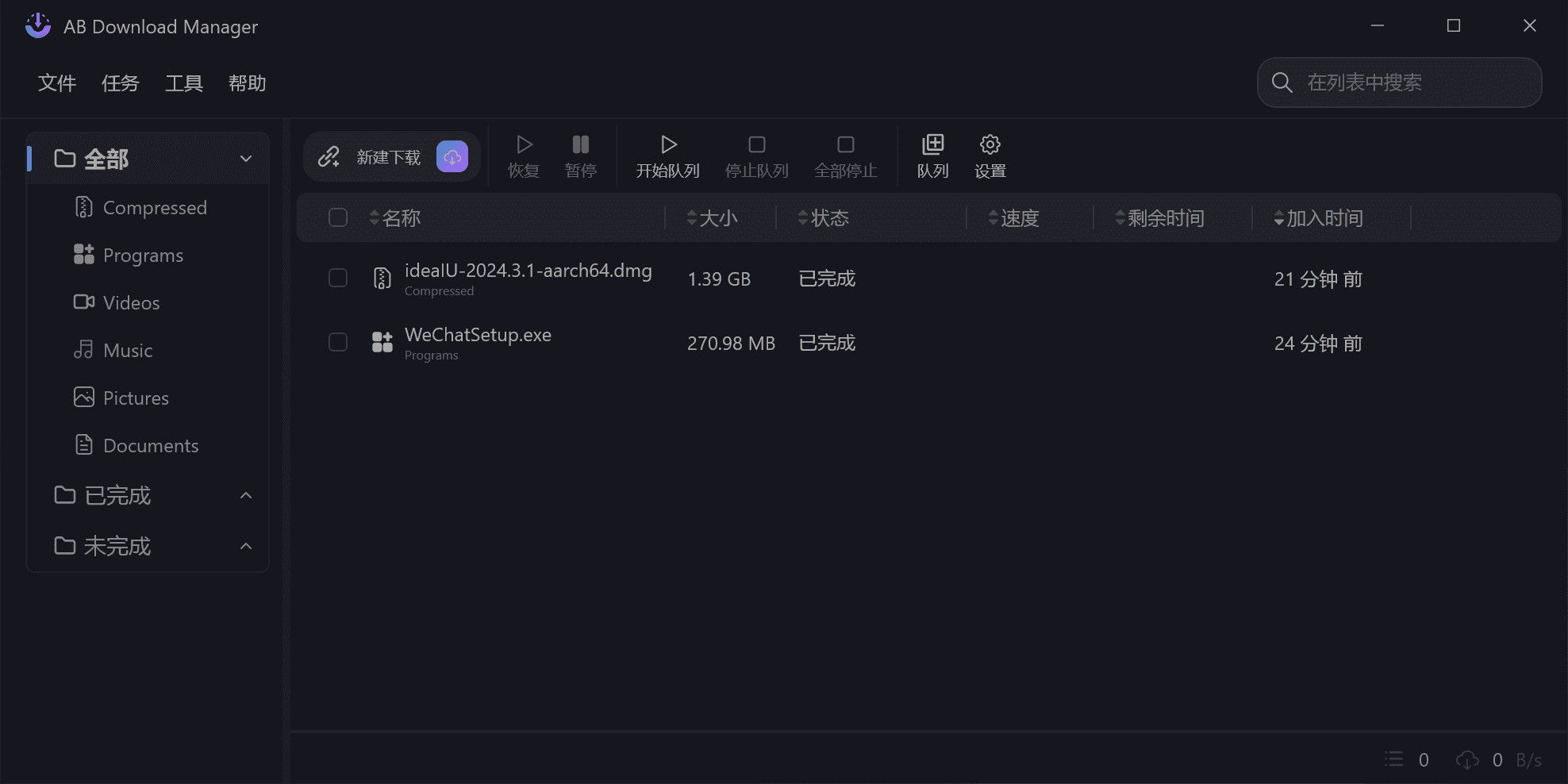This screenshot has height=784, width=1568.
Task: Open 设置 settings via gear icon
Action: (989, 155)
